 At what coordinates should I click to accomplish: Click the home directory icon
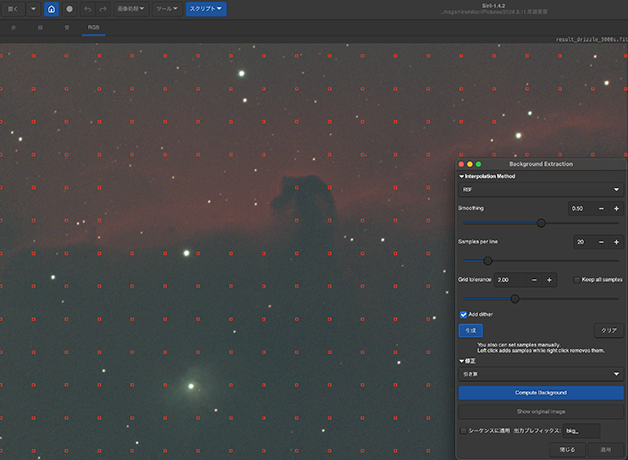51,9
